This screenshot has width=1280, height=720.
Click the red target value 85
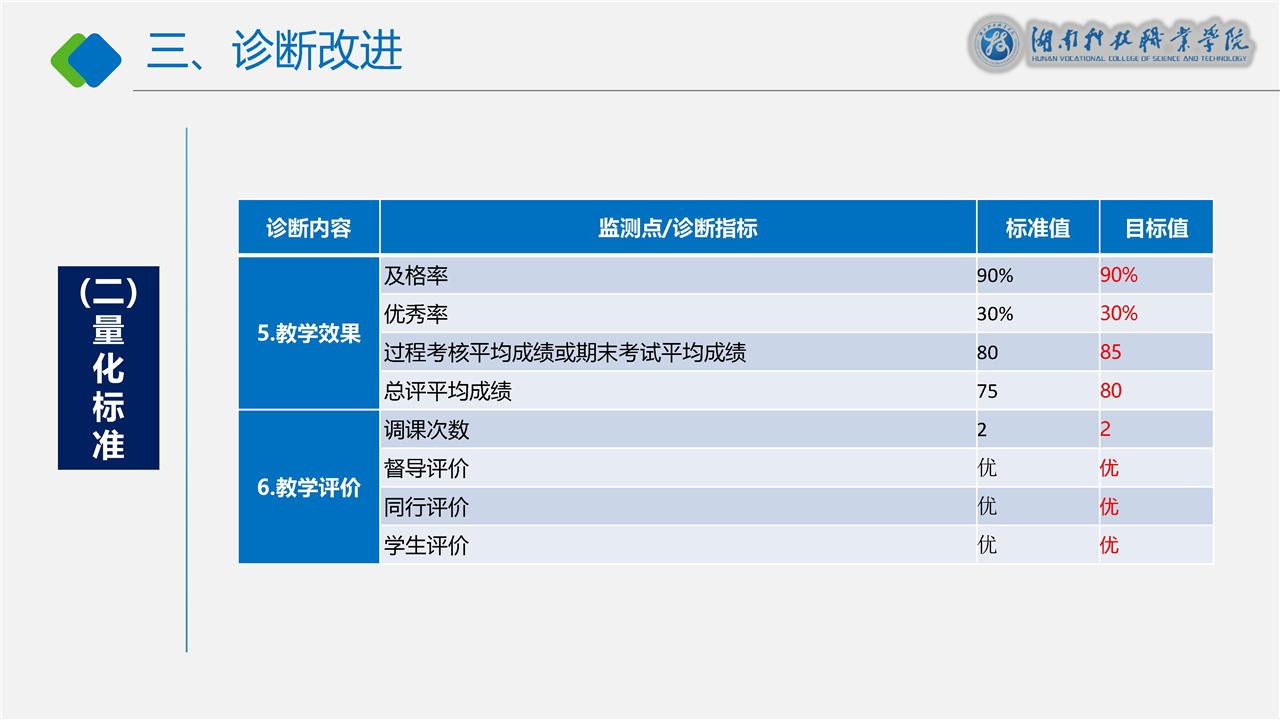pos(1111,353)
